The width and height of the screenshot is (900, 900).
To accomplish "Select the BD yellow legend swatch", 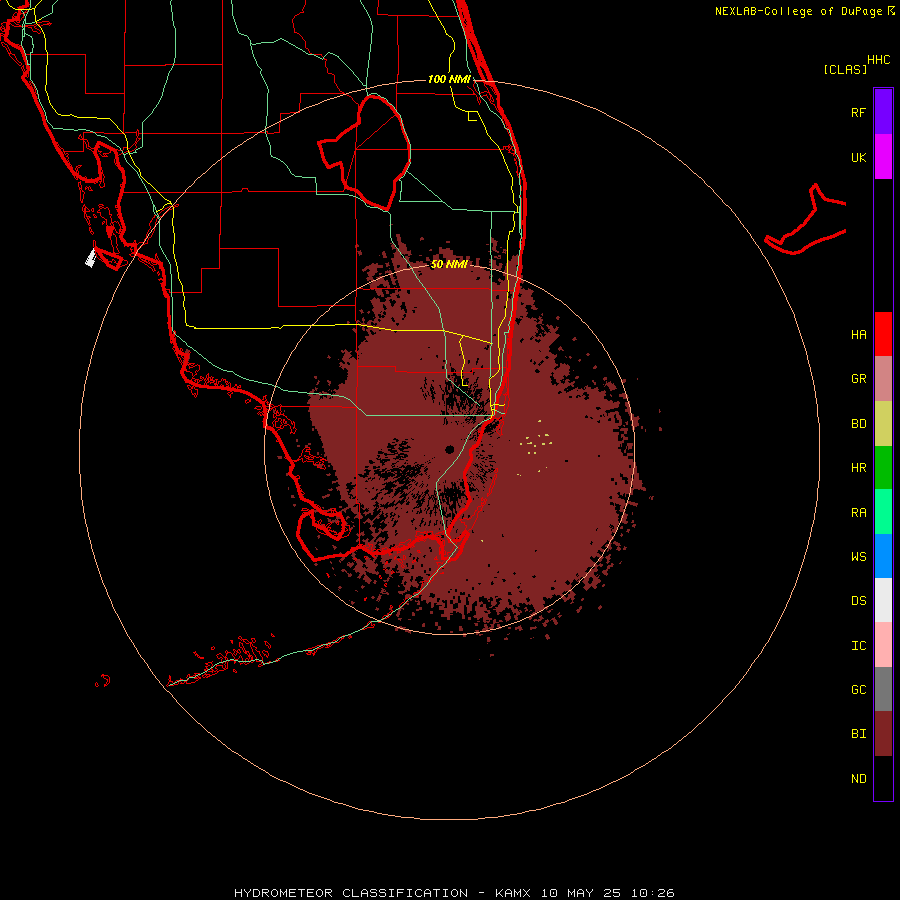I will click(883, 424).
